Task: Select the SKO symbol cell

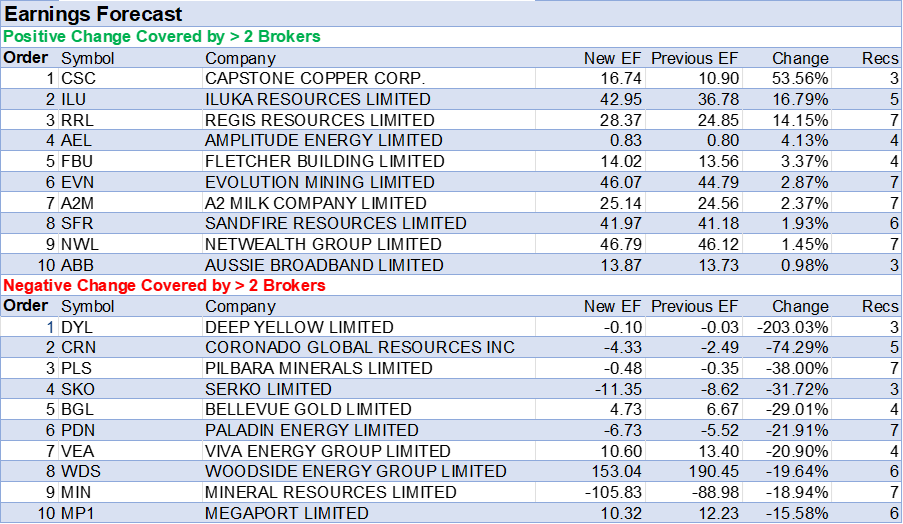Action: tap(78, 389)
